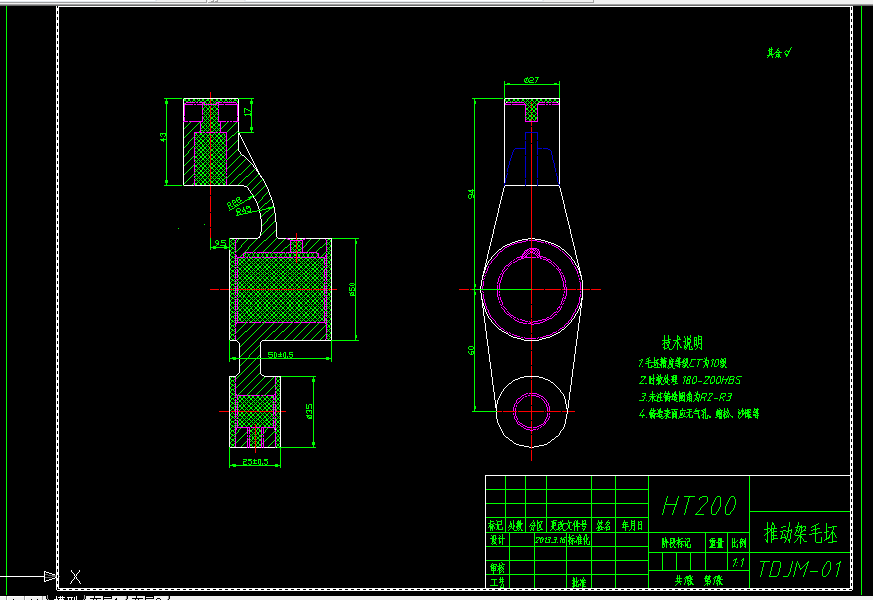
Task: Select the ø35 diameter dimension
Action: 309,411
